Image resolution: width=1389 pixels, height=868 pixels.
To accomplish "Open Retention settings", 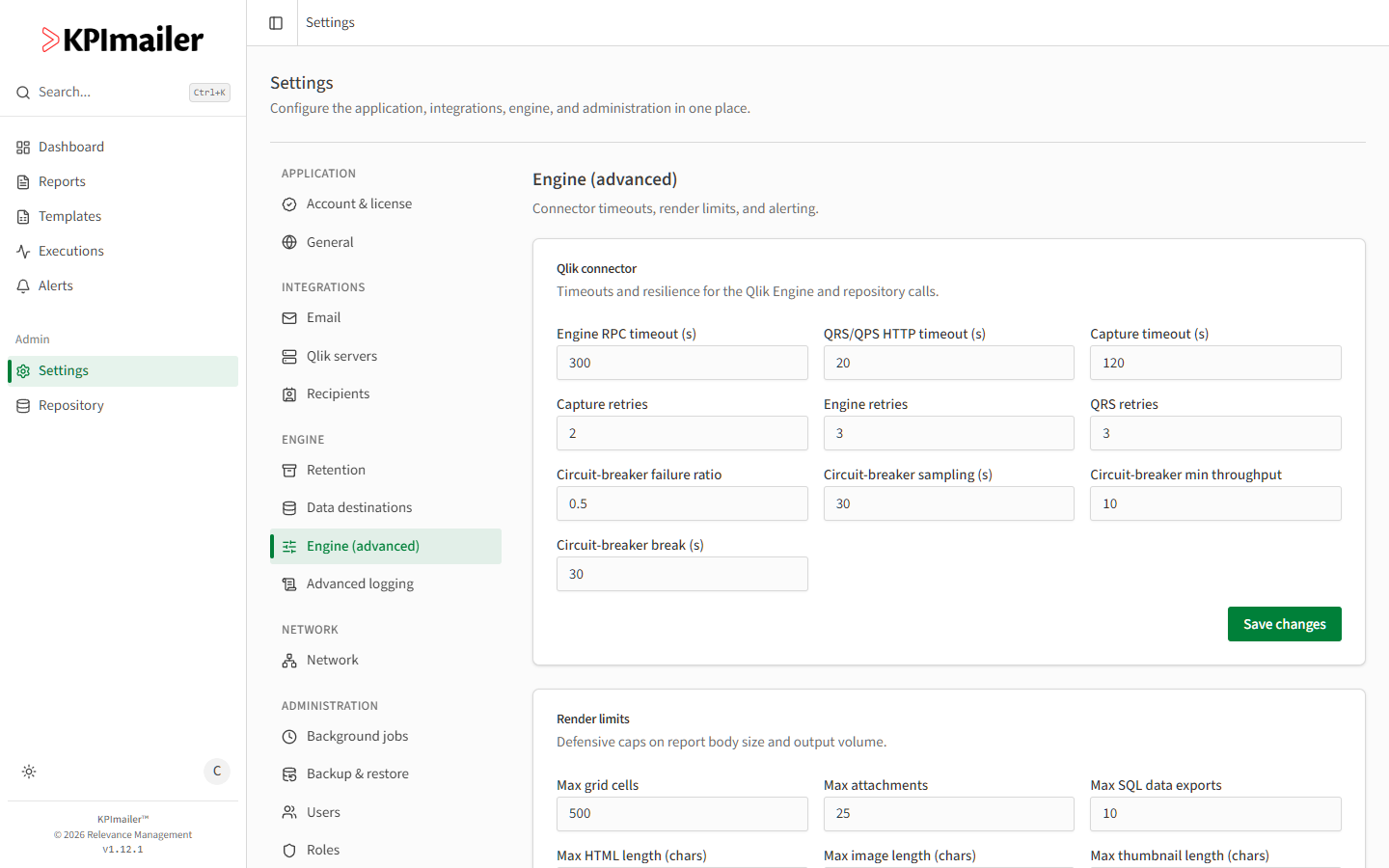I will coord(386,471).
